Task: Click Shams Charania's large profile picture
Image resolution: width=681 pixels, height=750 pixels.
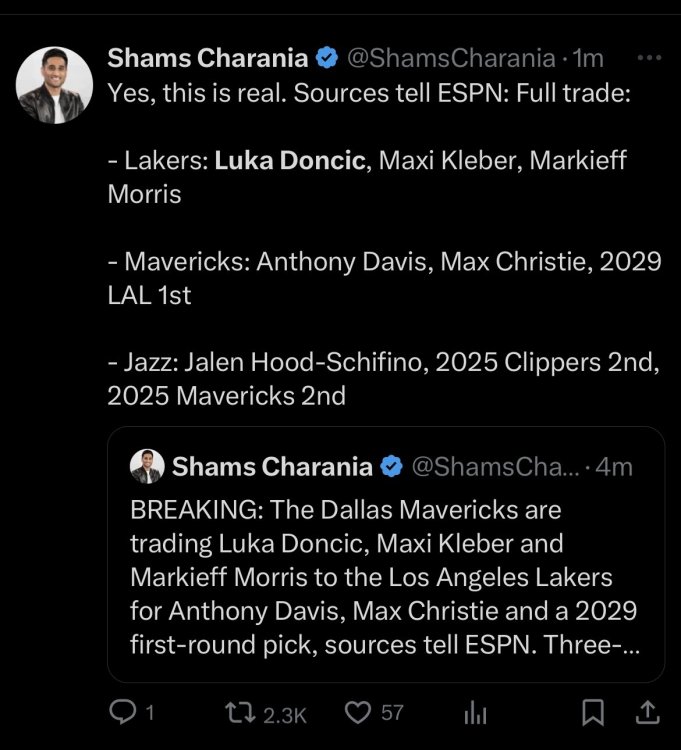Action: click(x=55, y=85)
